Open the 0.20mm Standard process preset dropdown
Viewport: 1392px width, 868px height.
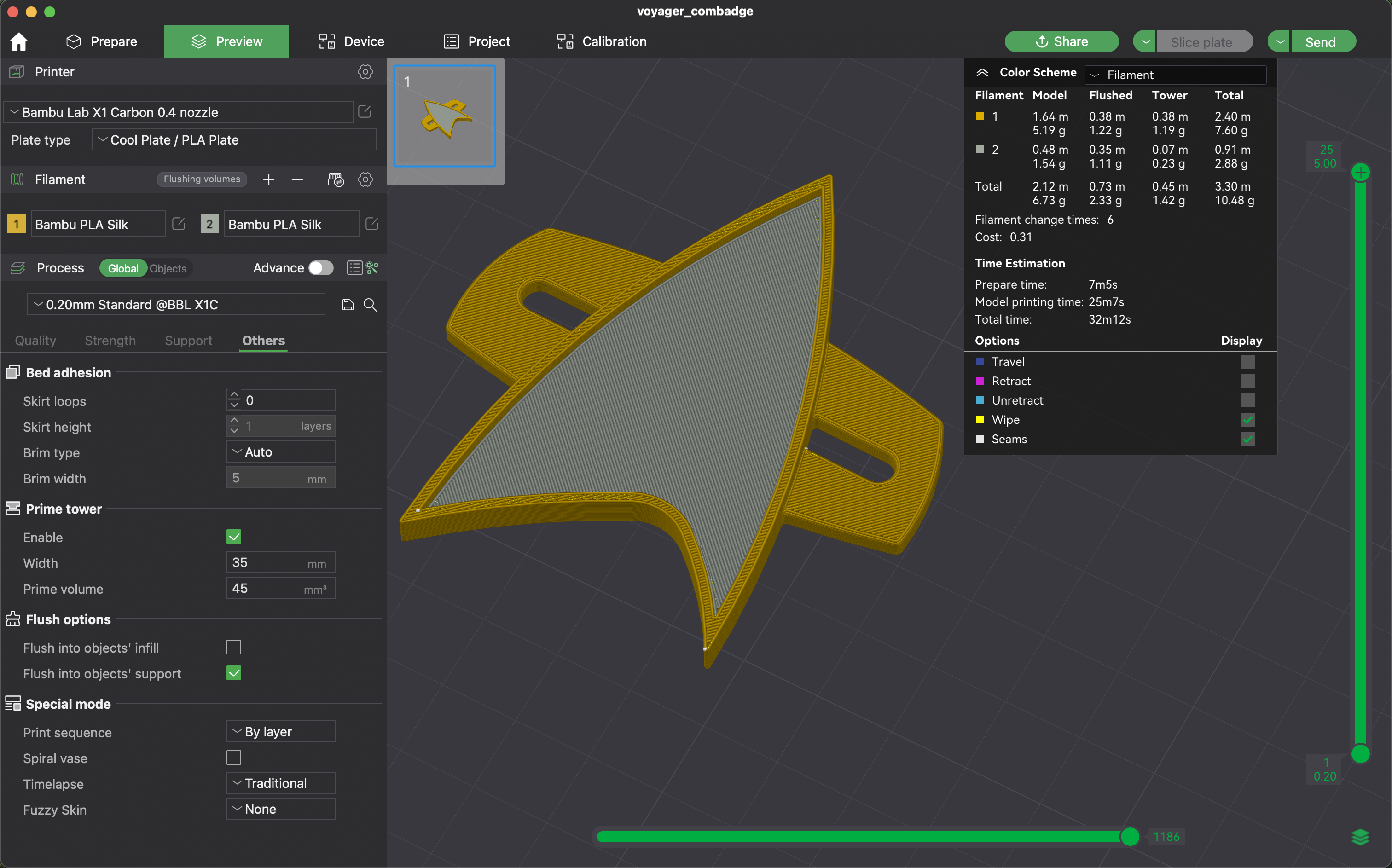(176, 304)
